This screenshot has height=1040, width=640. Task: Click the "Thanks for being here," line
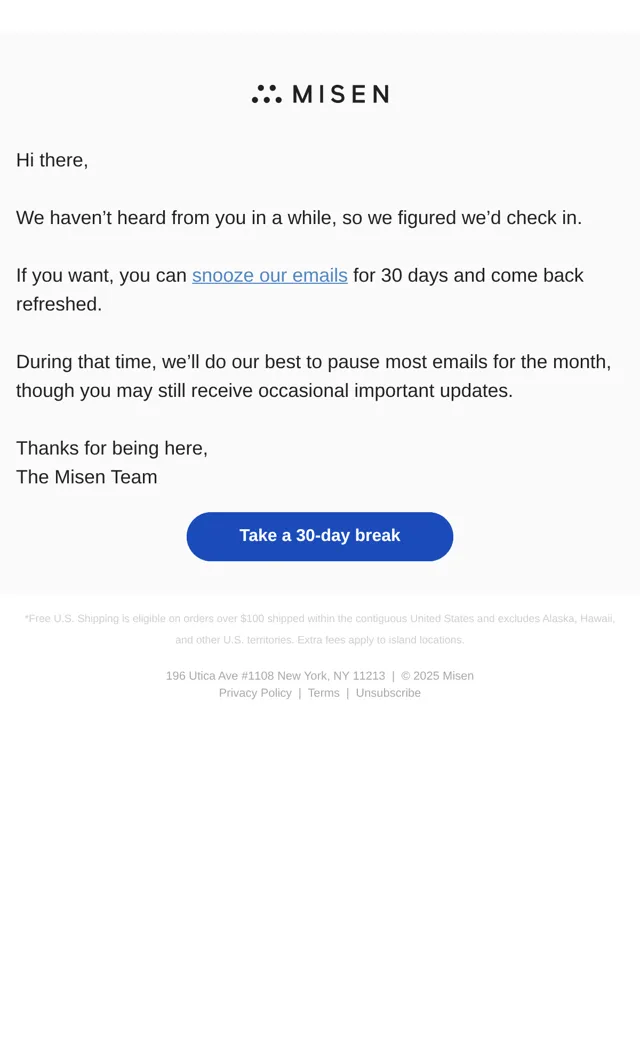[x=112, y=448]
